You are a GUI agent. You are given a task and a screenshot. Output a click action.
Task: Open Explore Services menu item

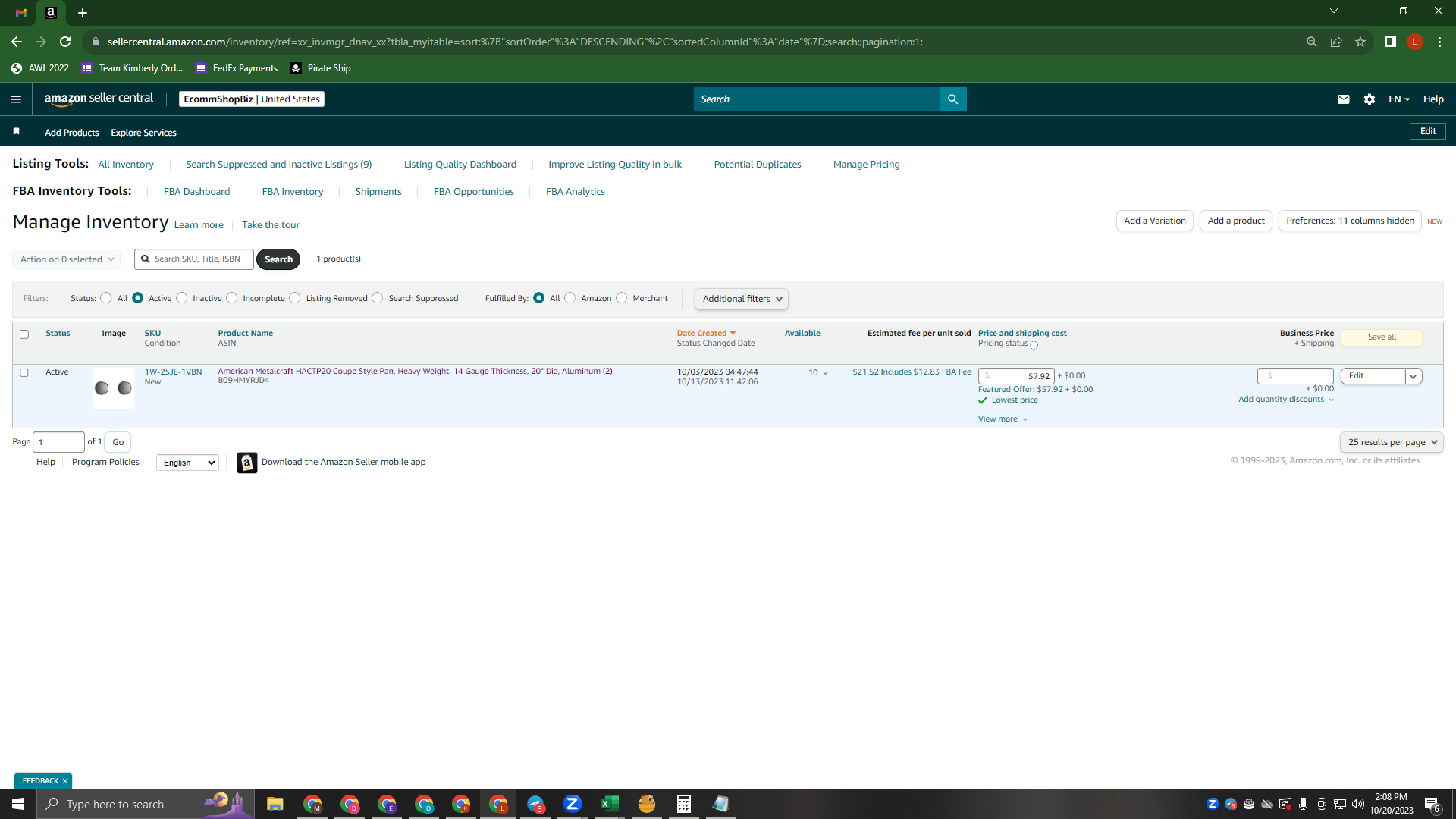(143, 133)
